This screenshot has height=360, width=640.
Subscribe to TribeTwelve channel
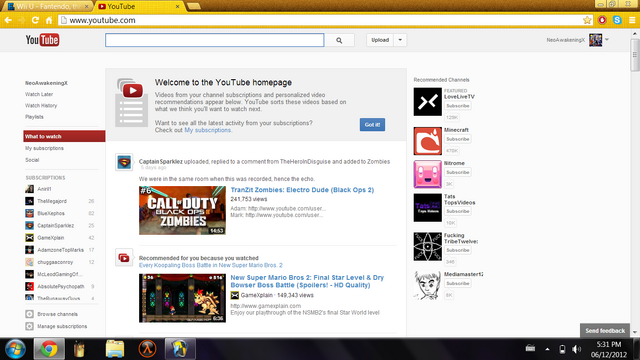click(x=458, y=250)
